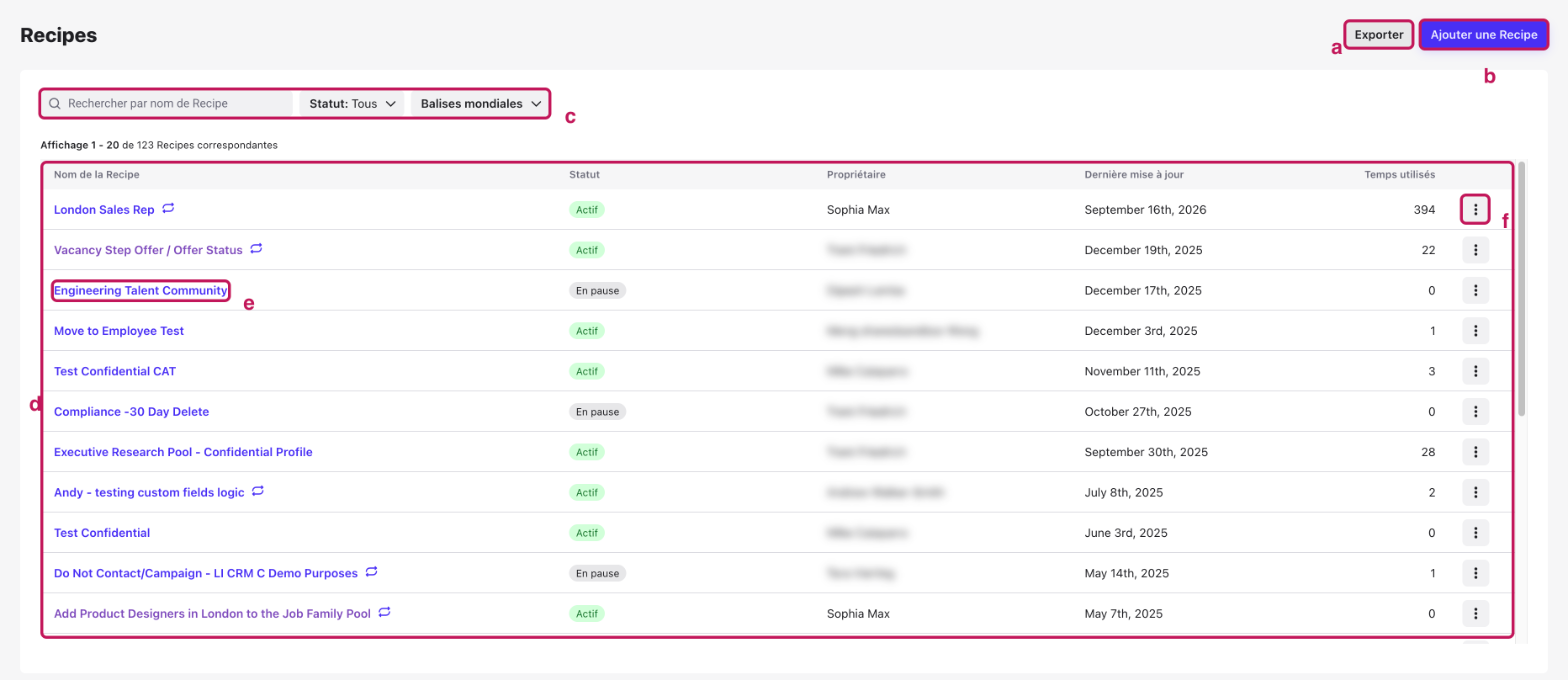Click the Nom de la Recipe column header
Screen dimensions: 1568x680
pyautogui.click(x=96, y=175)
